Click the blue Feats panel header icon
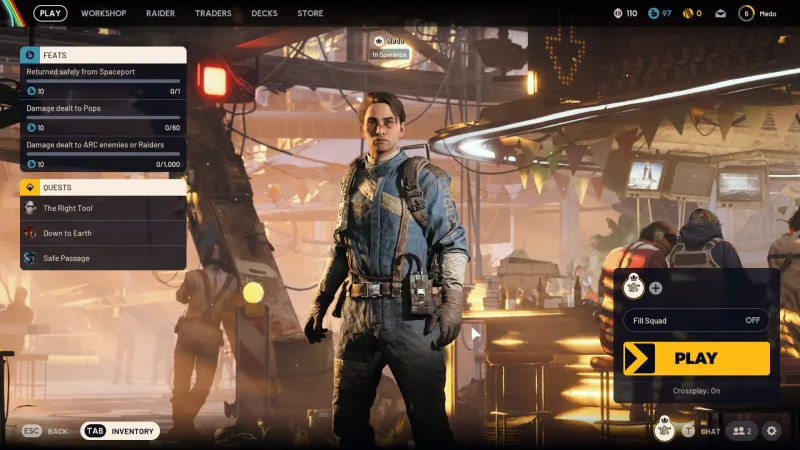 pyautogui.click(x=30, y=55)
